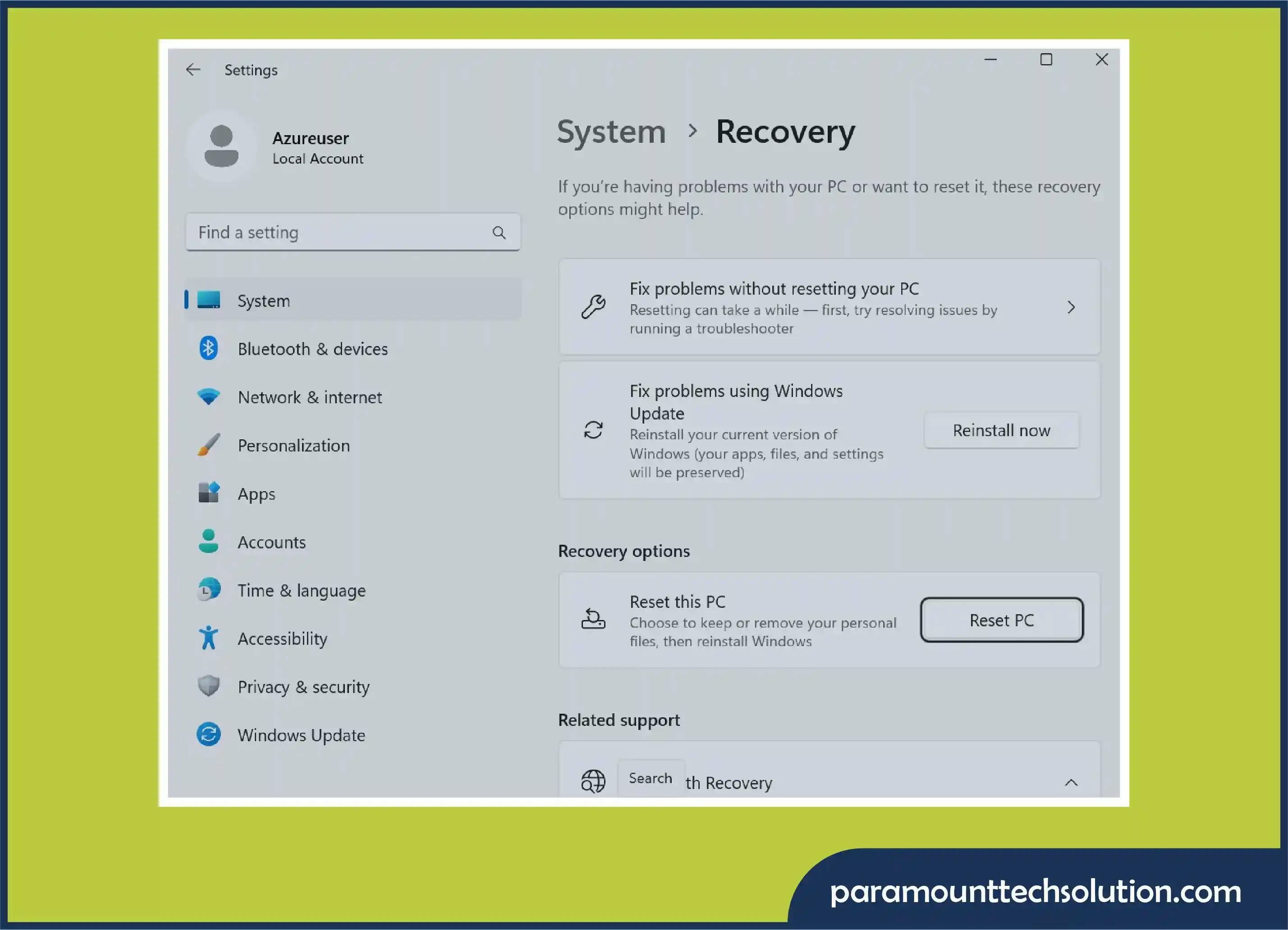Open the Apps settings page
This screenshot has width=1288, height=930.
pos(353,493)
